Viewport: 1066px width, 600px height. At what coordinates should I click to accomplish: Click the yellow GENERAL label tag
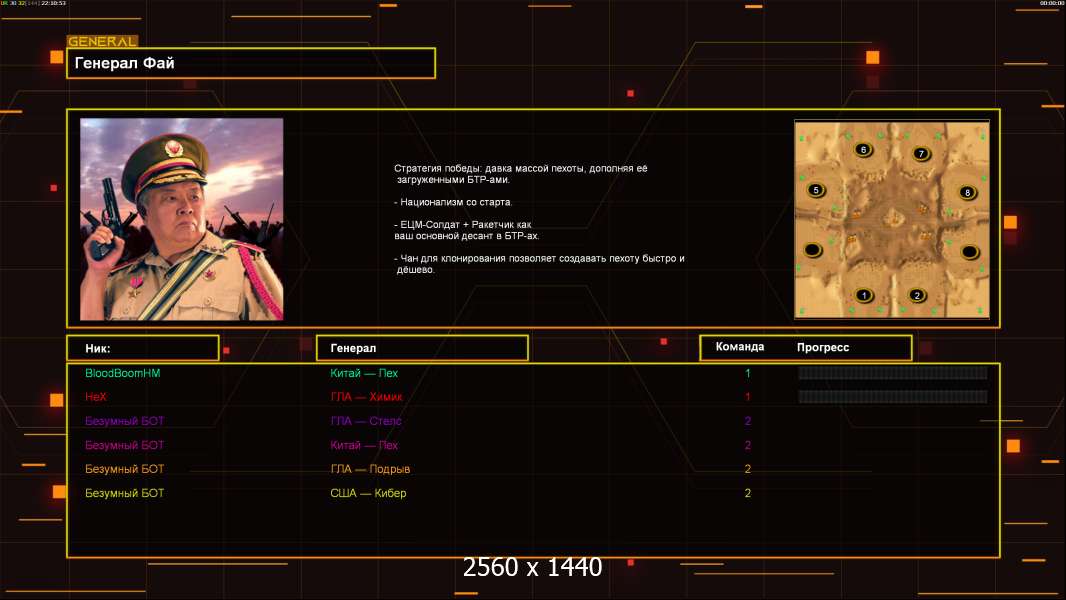tap(103, 41)
